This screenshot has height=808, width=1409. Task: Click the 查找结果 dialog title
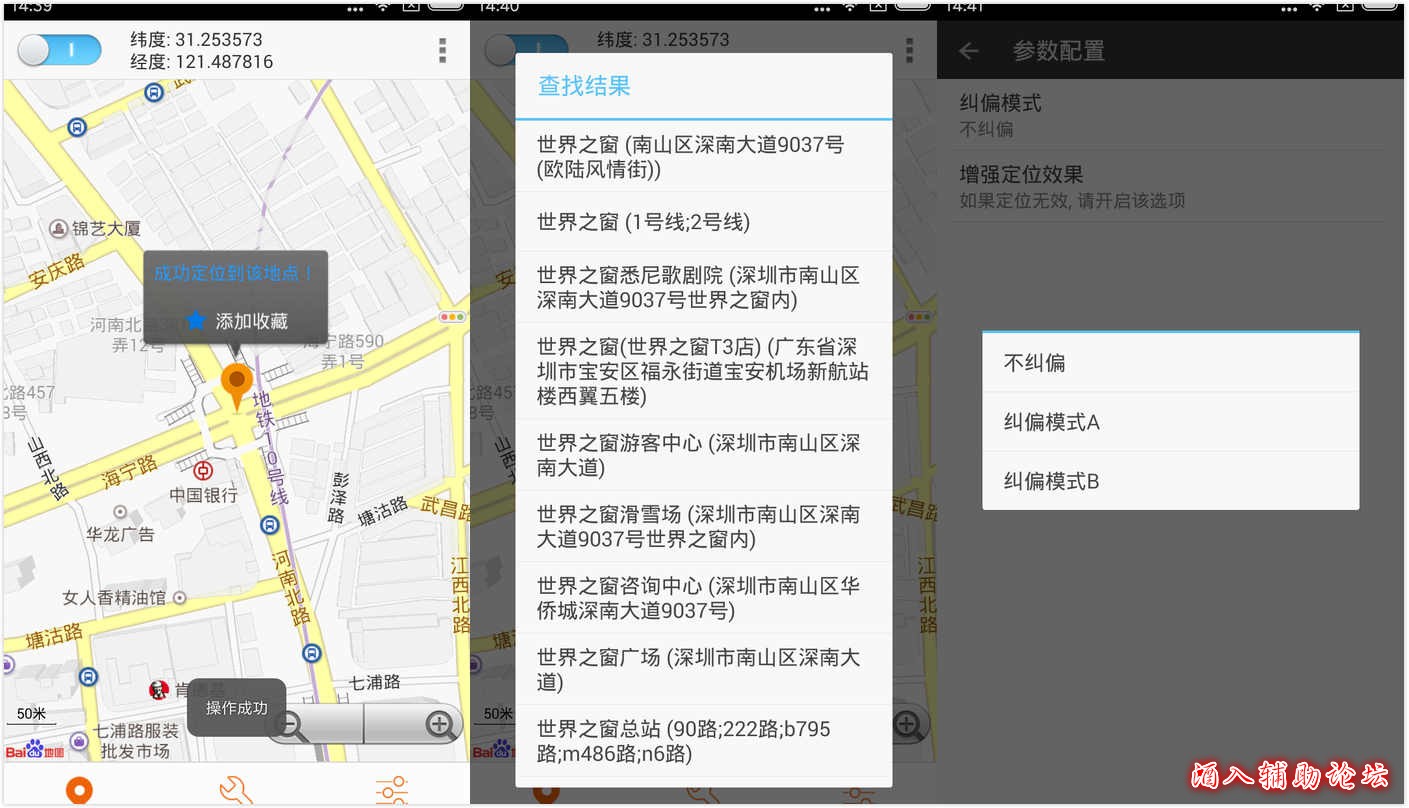(x=584, y=86)
